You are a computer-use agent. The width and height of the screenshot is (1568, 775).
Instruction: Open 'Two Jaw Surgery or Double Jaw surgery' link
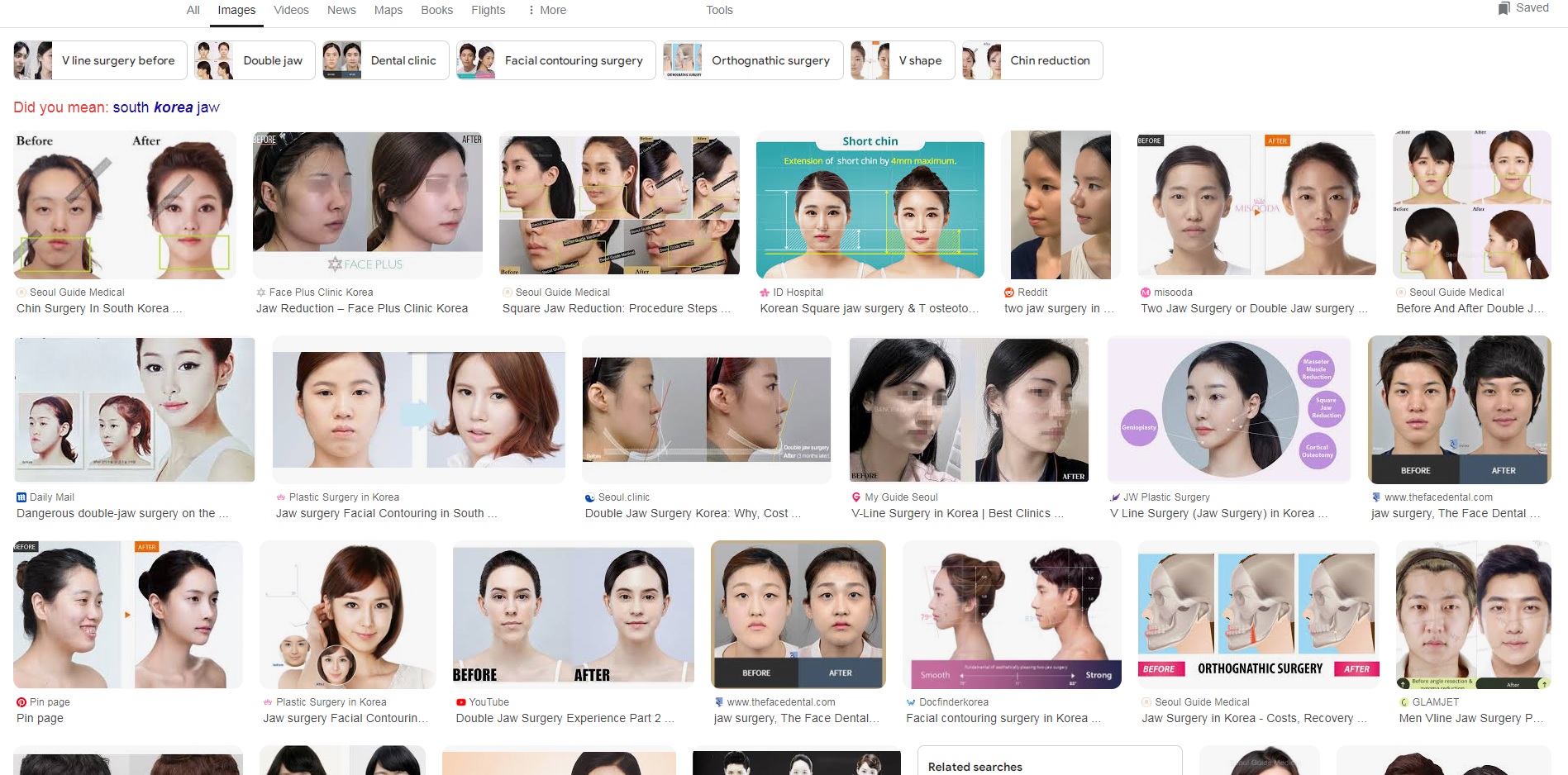point(1254,308)
